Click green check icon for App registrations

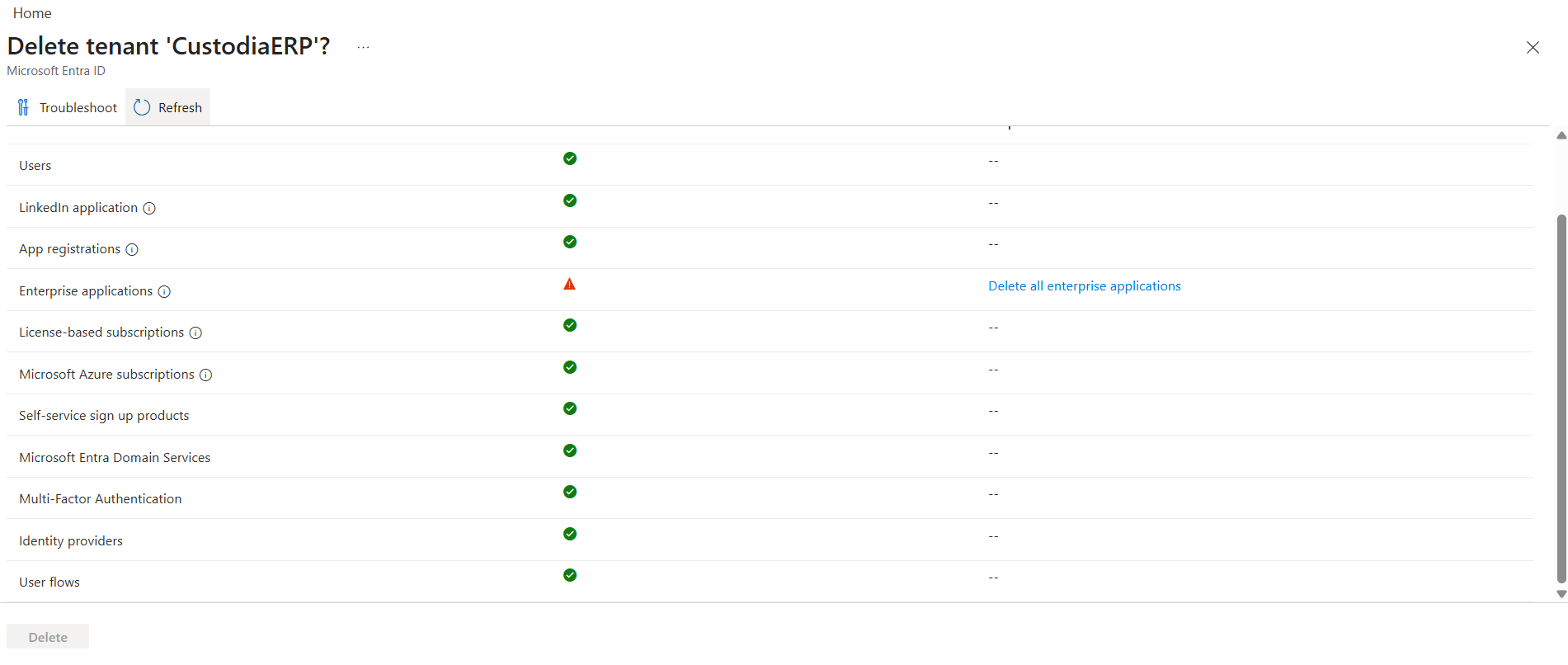click(570, 242)
